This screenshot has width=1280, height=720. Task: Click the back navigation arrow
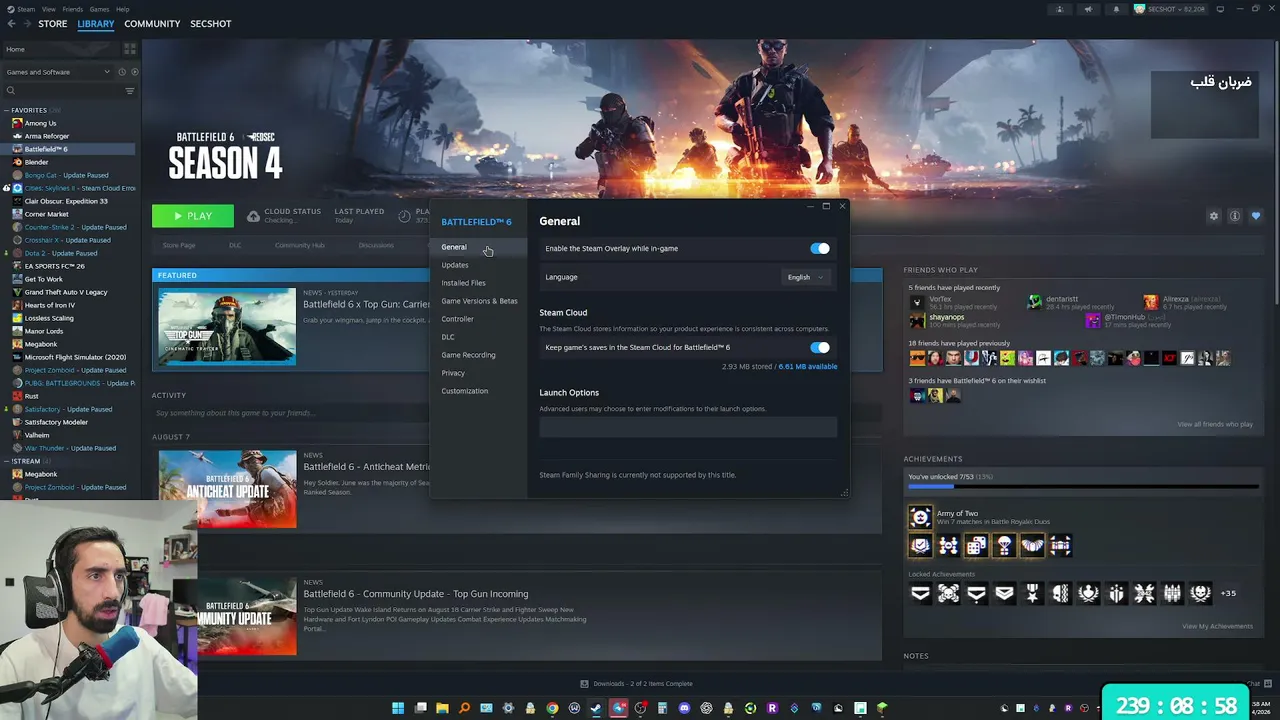[11, 24]
